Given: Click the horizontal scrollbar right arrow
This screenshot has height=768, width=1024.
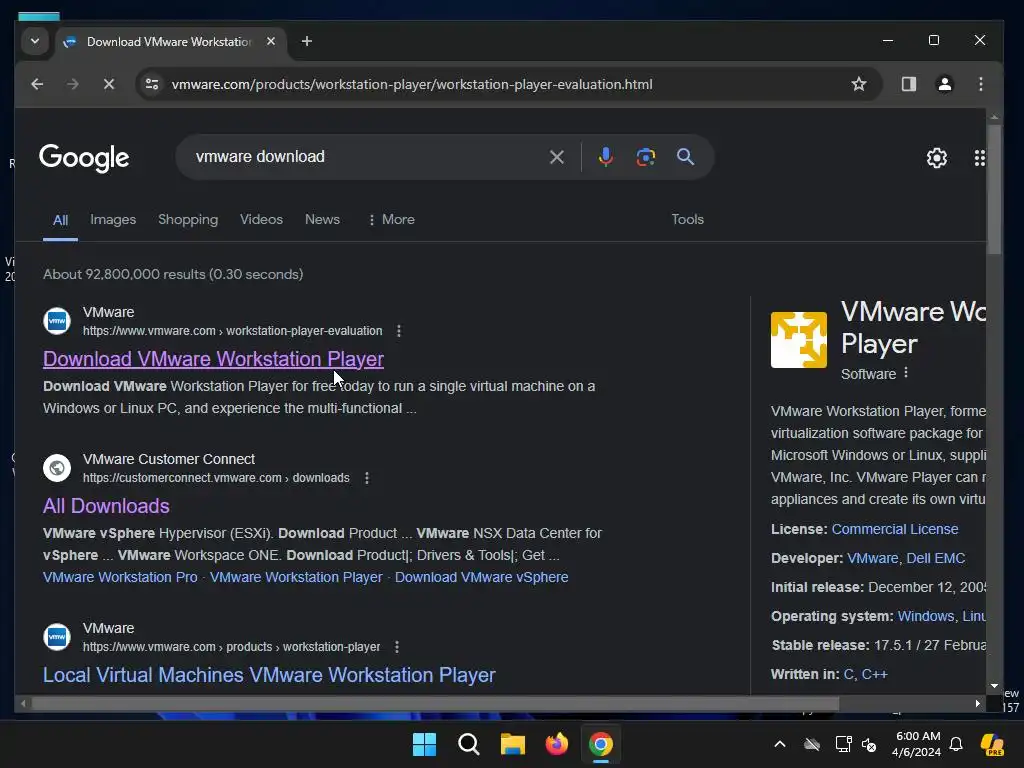Looking at the screenshot, I should tap(978, 703).
